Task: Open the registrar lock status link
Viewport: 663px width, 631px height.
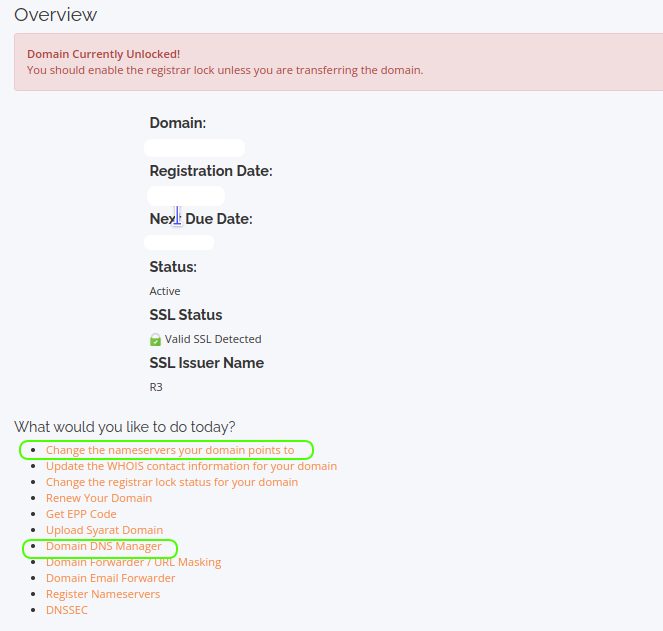Action: [x=171, y=482]
